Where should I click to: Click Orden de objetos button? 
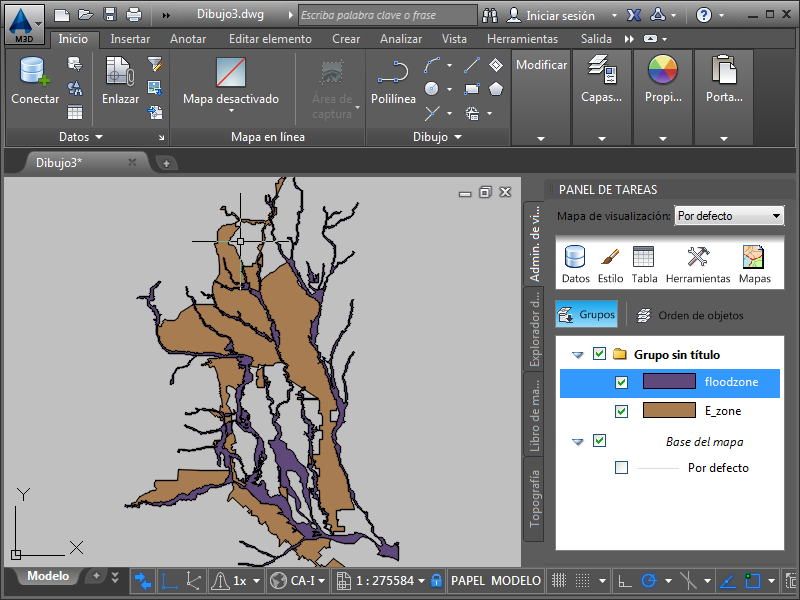tap(690, 315)
